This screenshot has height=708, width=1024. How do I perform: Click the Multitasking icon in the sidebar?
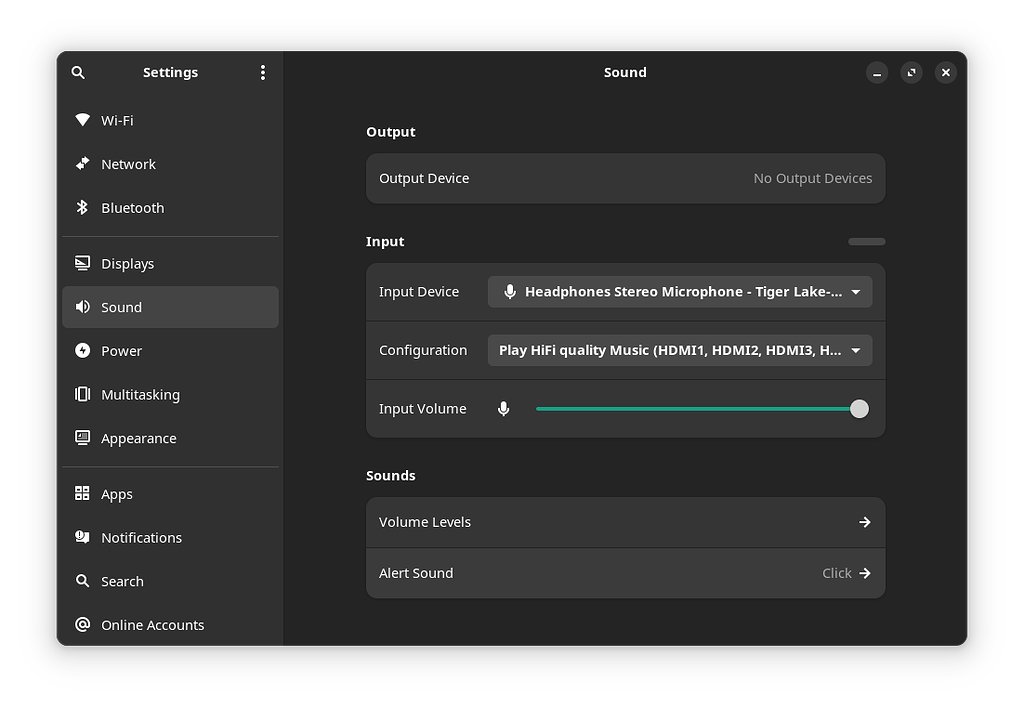point(82,394)
